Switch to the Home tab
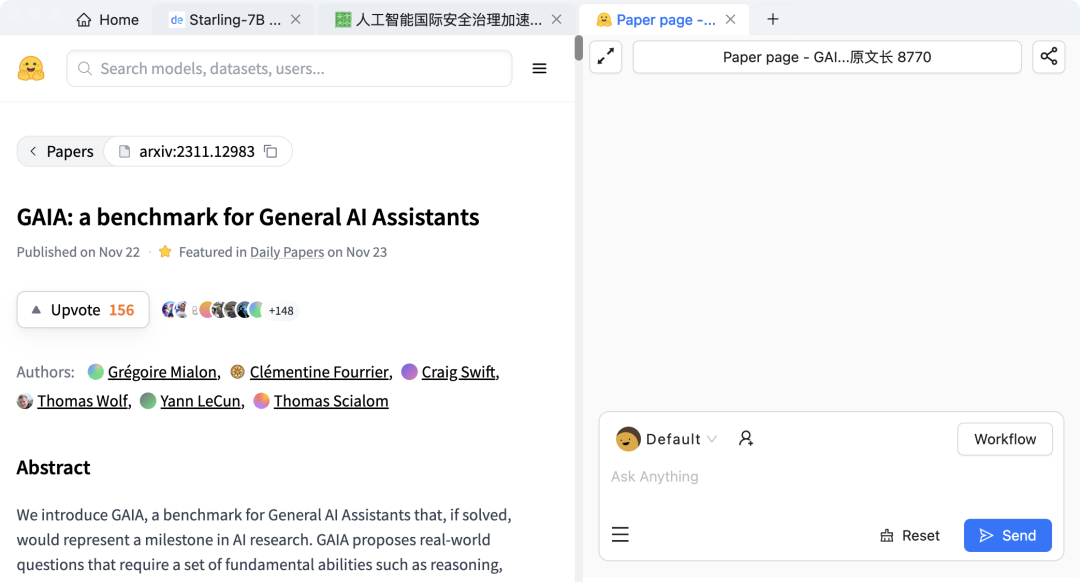The height and width of the screenshot is (582, 1080). (108, 19)
